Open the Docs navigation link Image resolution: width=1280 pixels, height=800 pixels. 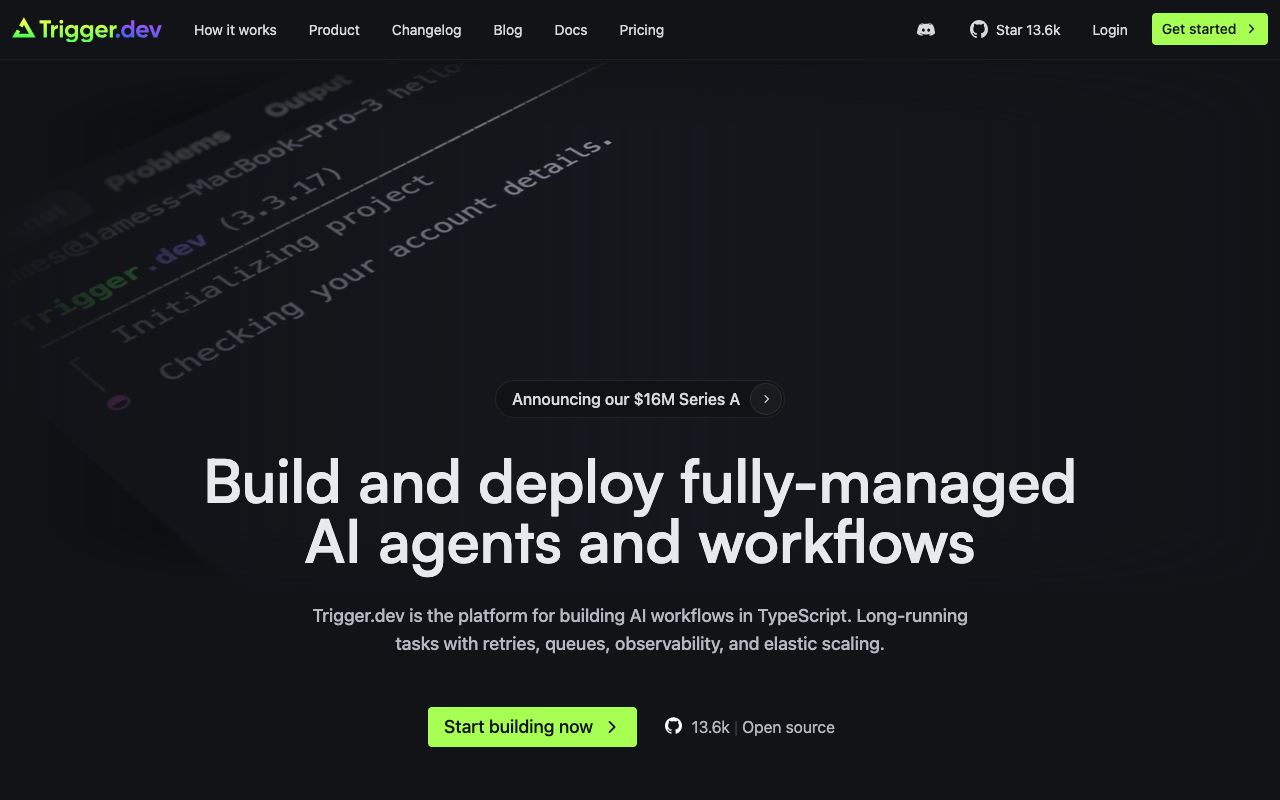pos(570,30)
